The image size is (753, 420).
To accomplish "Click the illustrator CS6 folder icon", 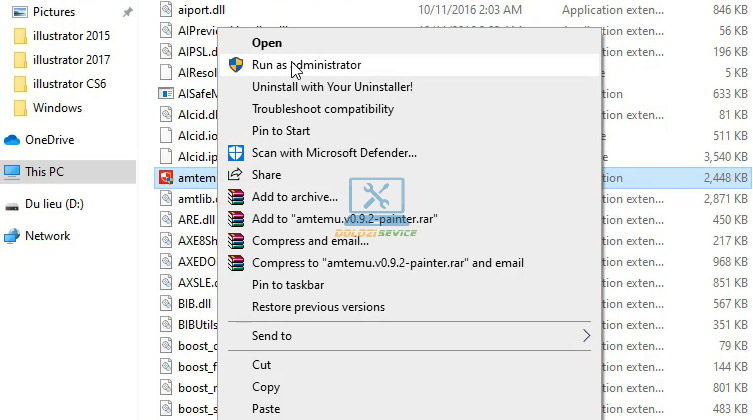I will point(20,84).
